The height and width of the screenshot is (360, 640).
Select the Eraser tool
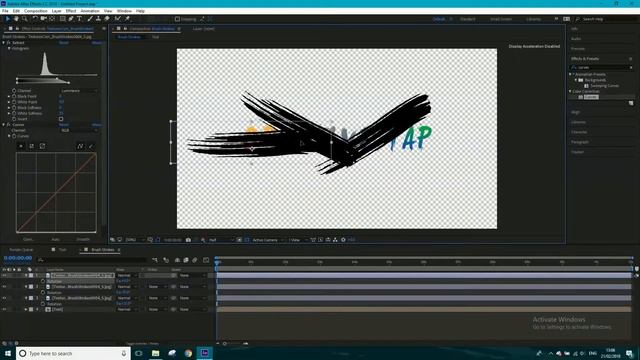tap(107, 19)
